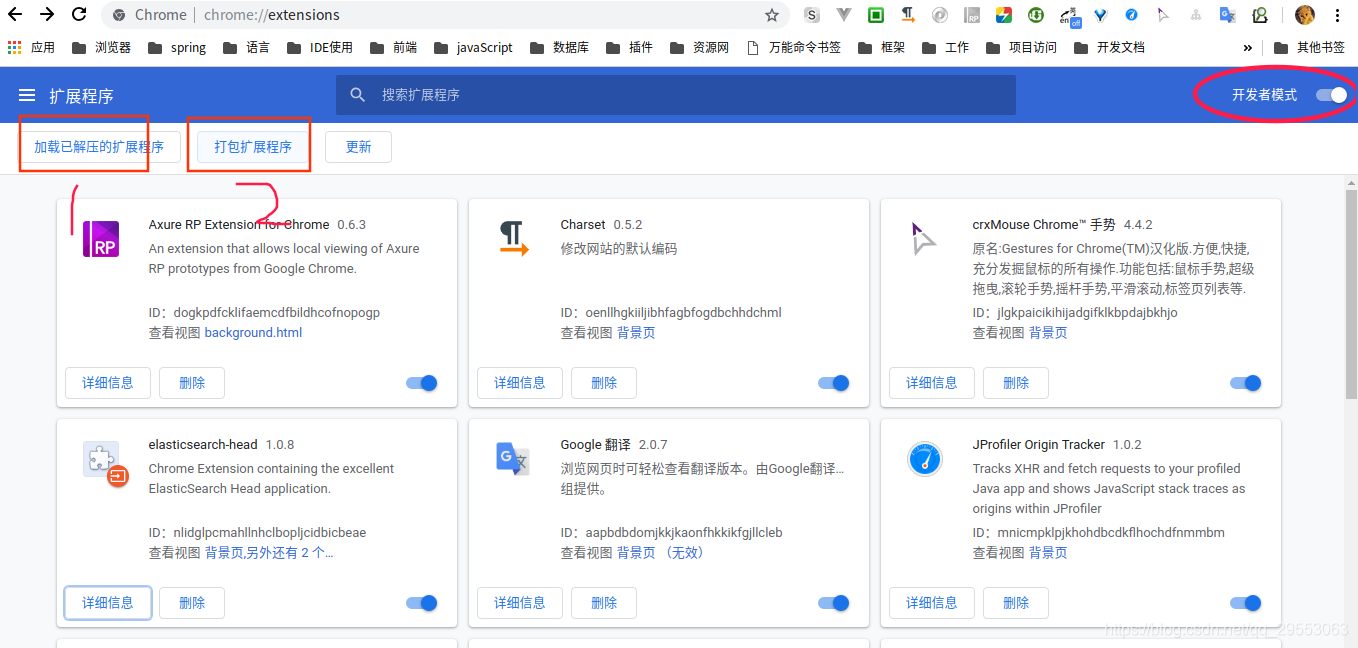Click the 更新 button
Viewport: 1358px width, 648px height.
coord(358,147)
